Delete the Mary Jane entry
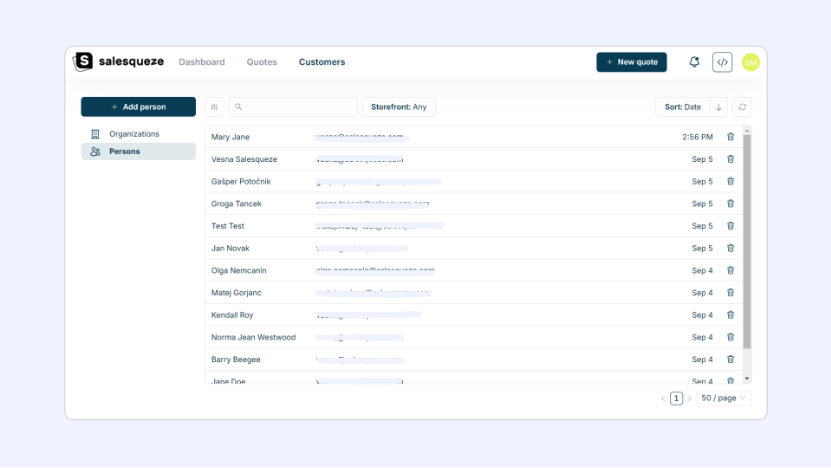The width and height of the screenshot is (831, 468). (x=730, y=137)
